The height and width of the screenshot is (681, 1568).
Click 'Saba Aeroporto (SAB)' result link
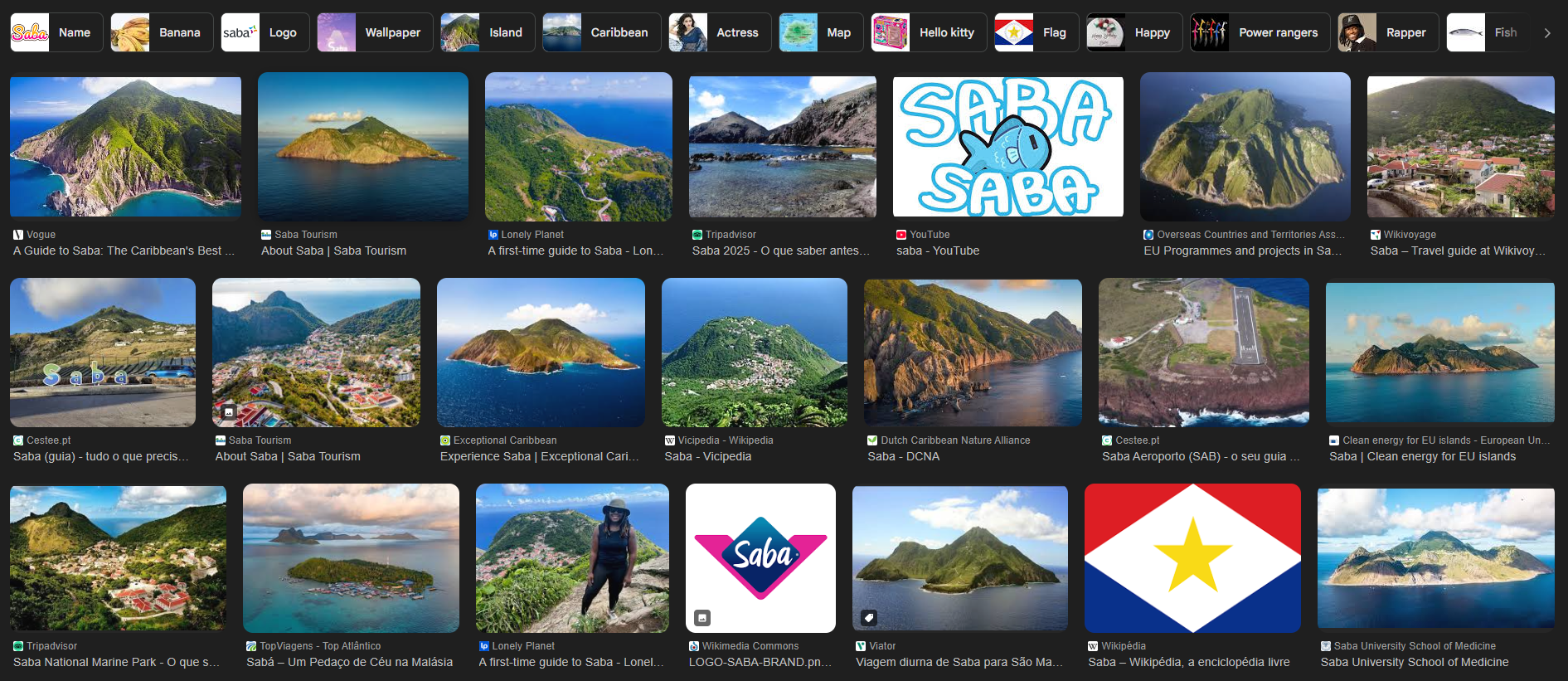pos(1201,456)
